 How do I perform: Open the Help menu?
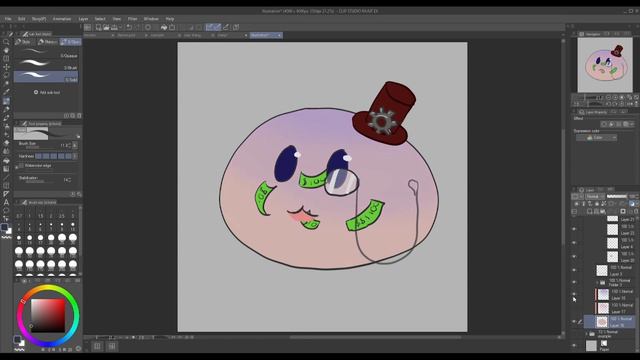tap(170, 19)
